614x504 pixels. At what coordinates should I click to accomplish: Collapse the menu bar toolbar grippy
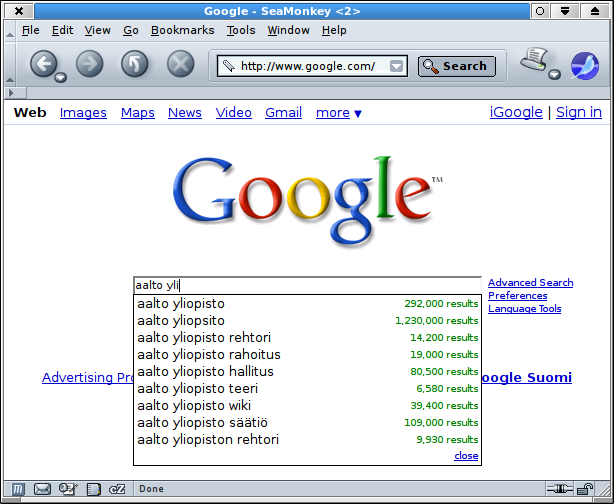click(x=10, y=30)
